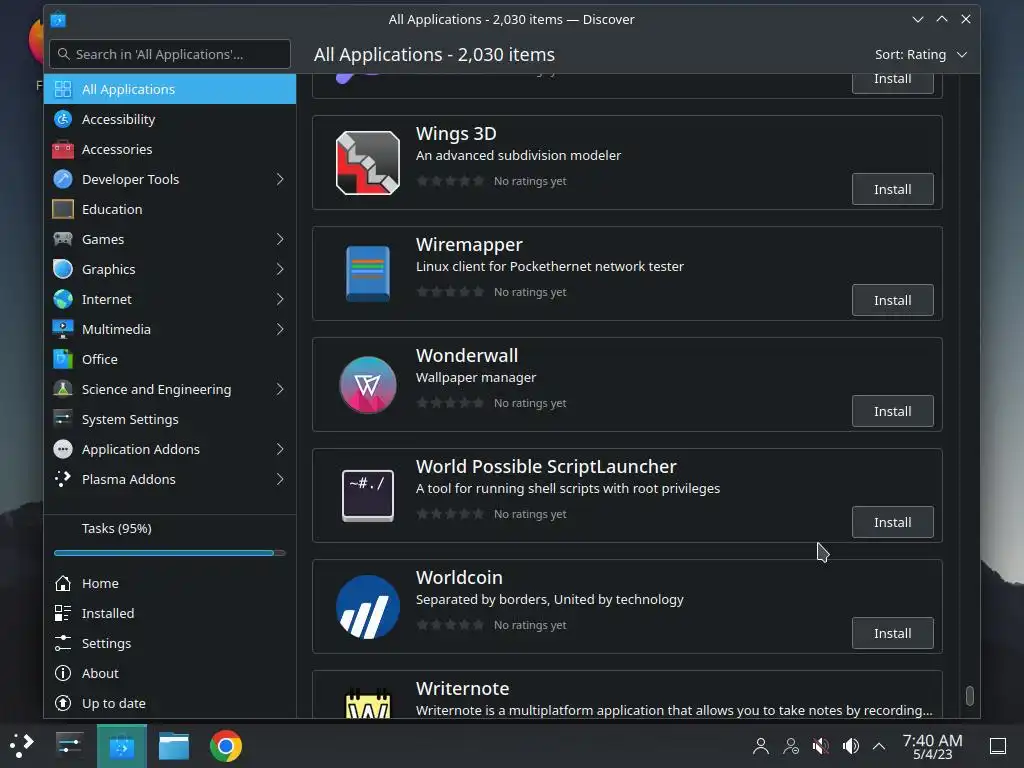Open the Wonderwall title text
Screen dimensions: 1024x768
click(x=467, y=355)
